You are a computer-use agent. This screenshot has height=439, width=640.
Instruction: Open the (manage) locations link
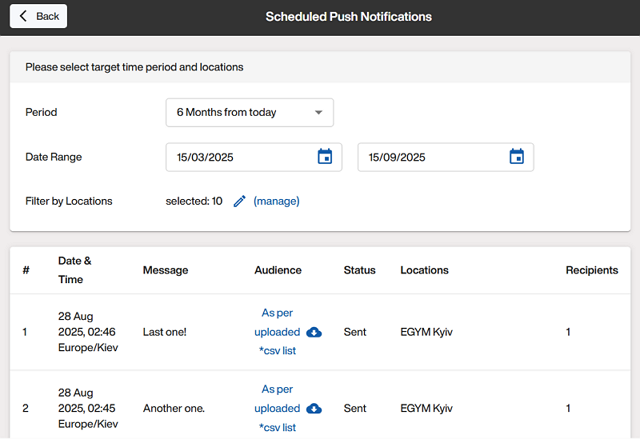tap(276, 201)
